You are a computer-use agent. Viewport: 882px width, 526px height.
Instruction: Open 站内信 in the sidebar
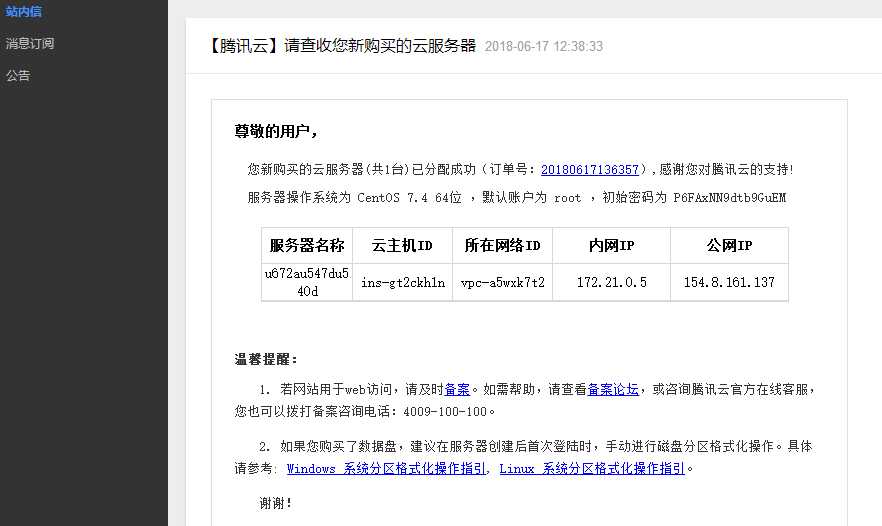pos(24,11)
